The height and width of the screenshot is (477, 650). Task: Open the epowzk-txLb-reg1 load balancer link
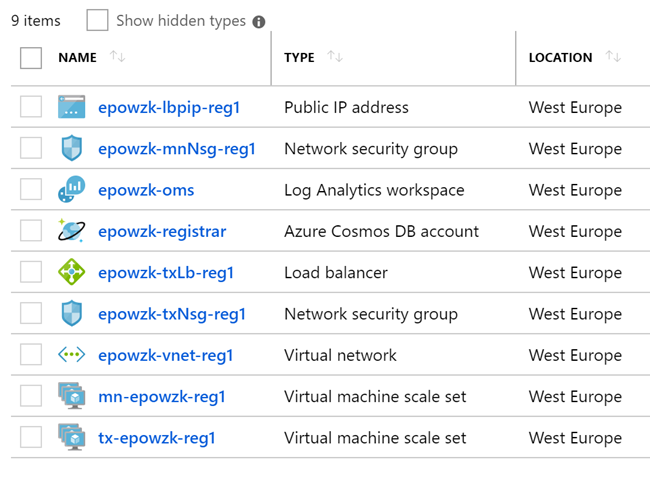point(166,273)
